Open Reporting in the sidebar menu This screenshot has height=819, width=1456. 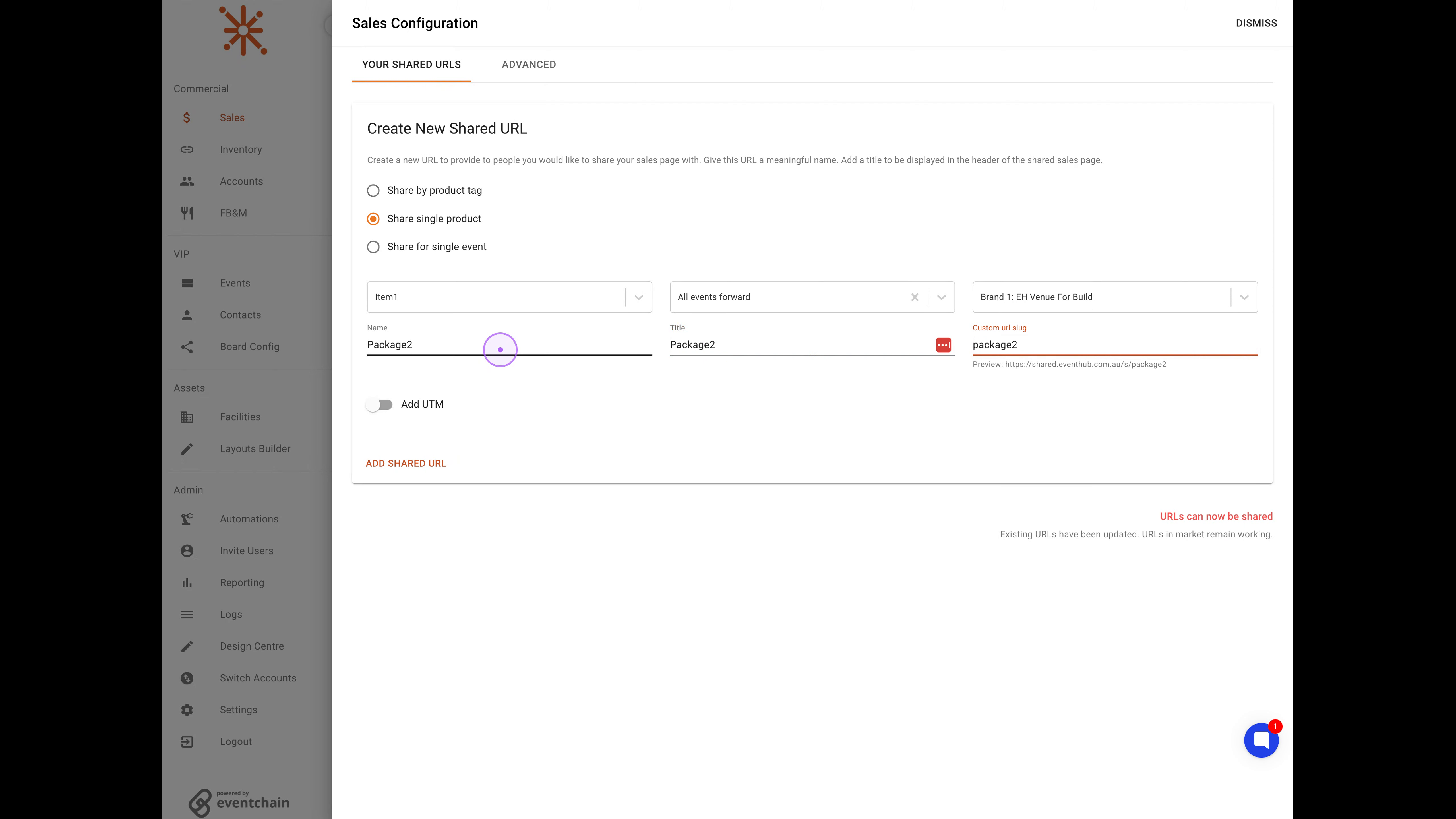242,583
